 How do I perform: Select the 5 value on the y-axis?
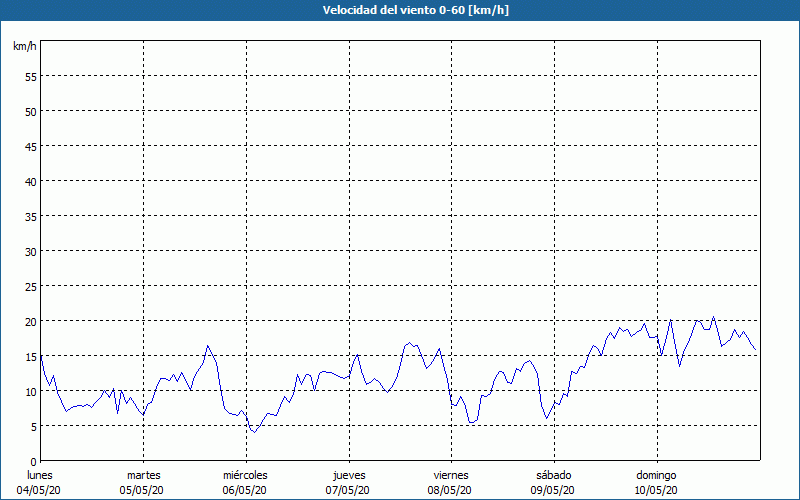(x=34, y=427)
